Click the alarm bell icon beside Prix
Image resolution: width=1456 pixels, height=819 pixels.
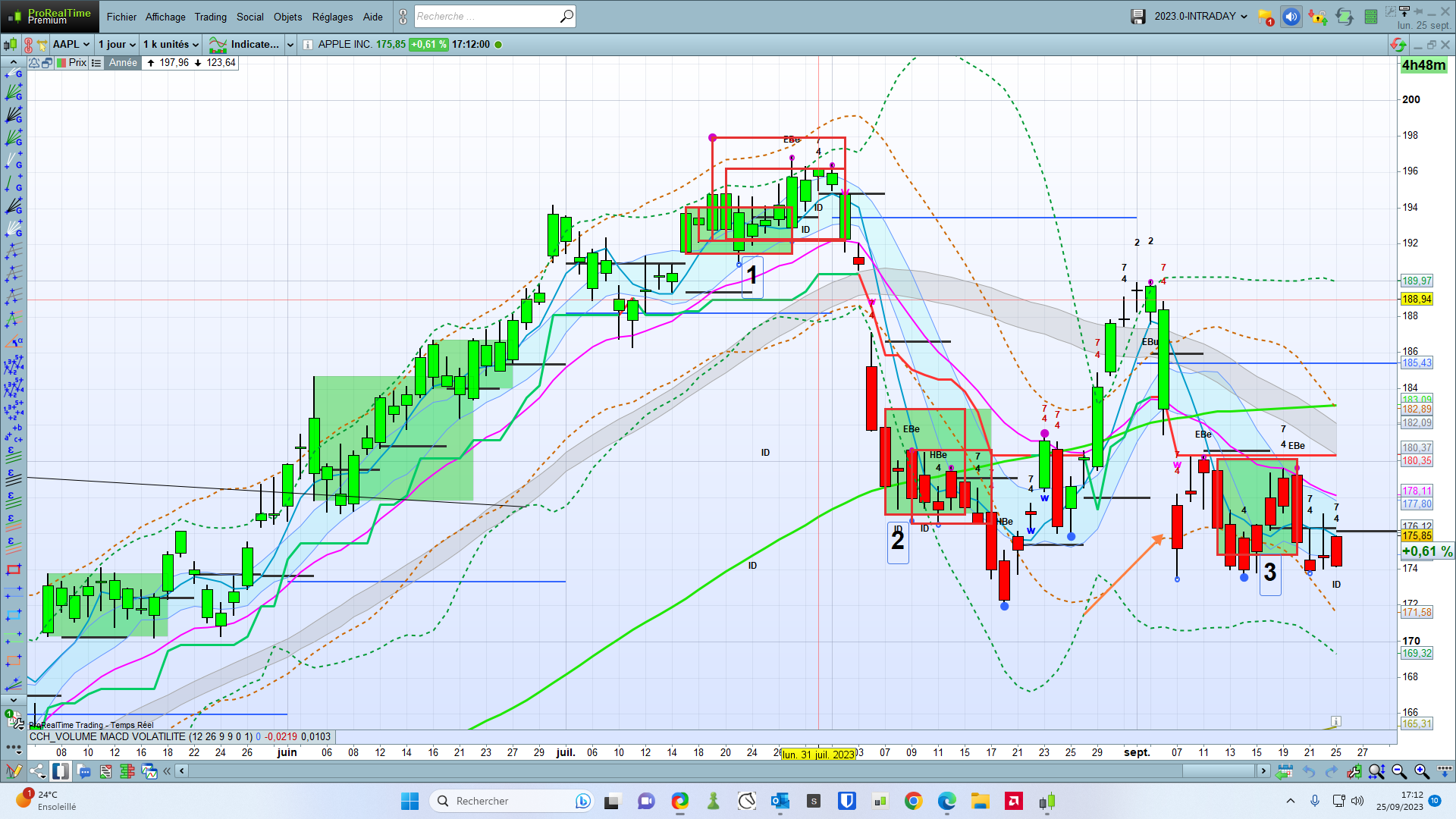pyautogui.click(x=34, y=63)
